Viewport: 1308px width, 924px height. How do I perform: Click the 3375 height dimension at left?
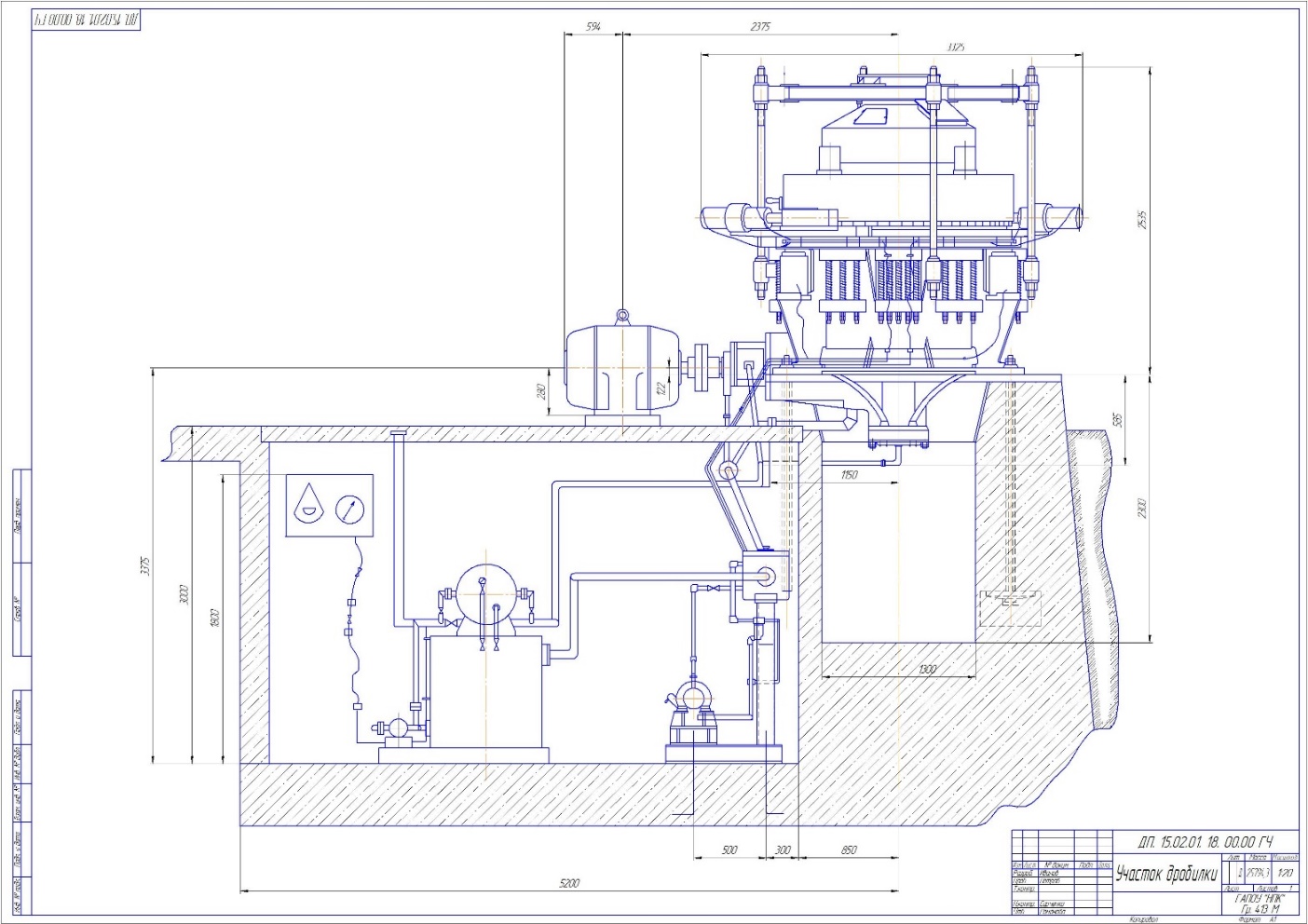144,566
